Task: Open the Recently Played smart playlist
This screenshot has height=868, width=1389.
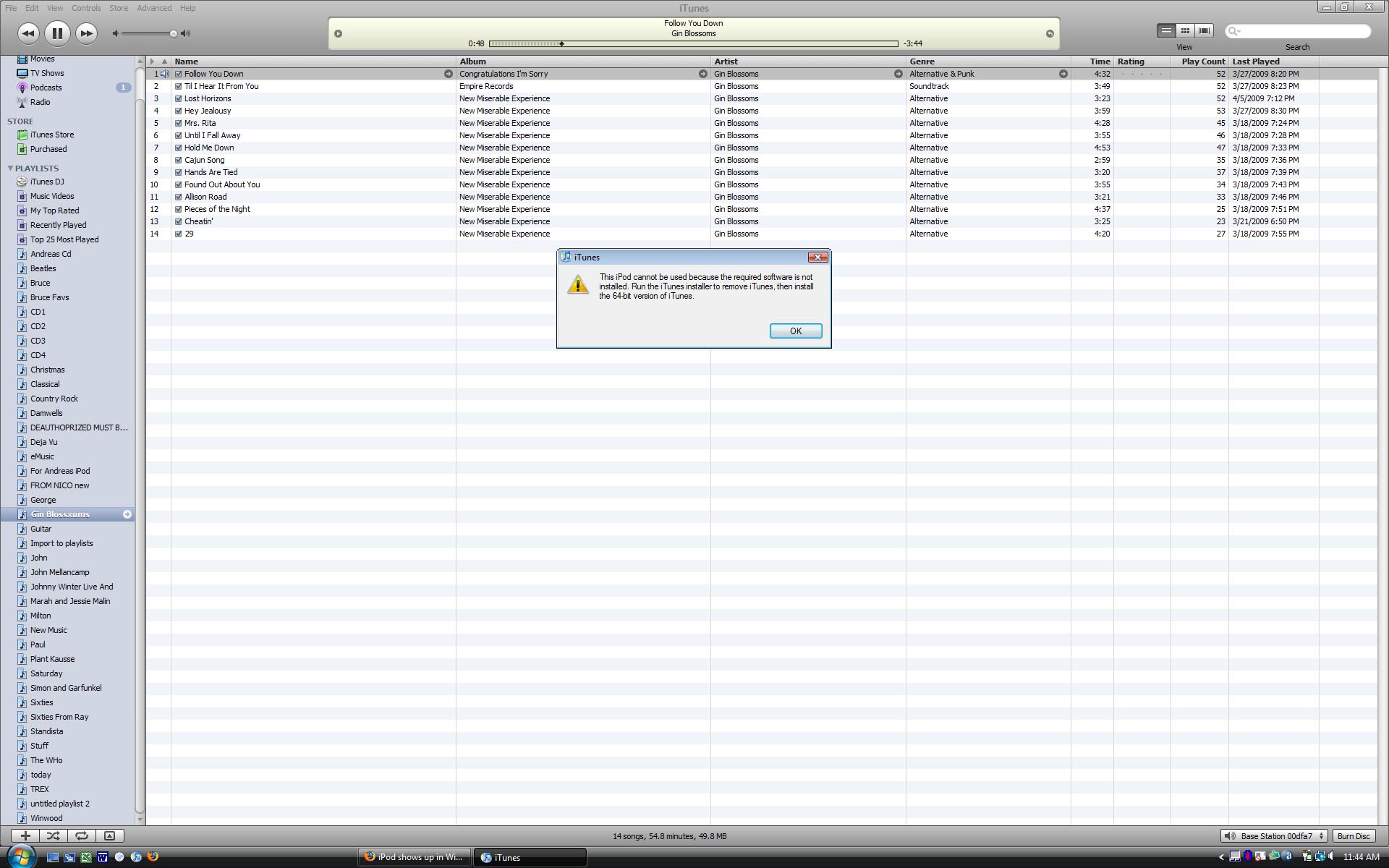Action: 58,225
